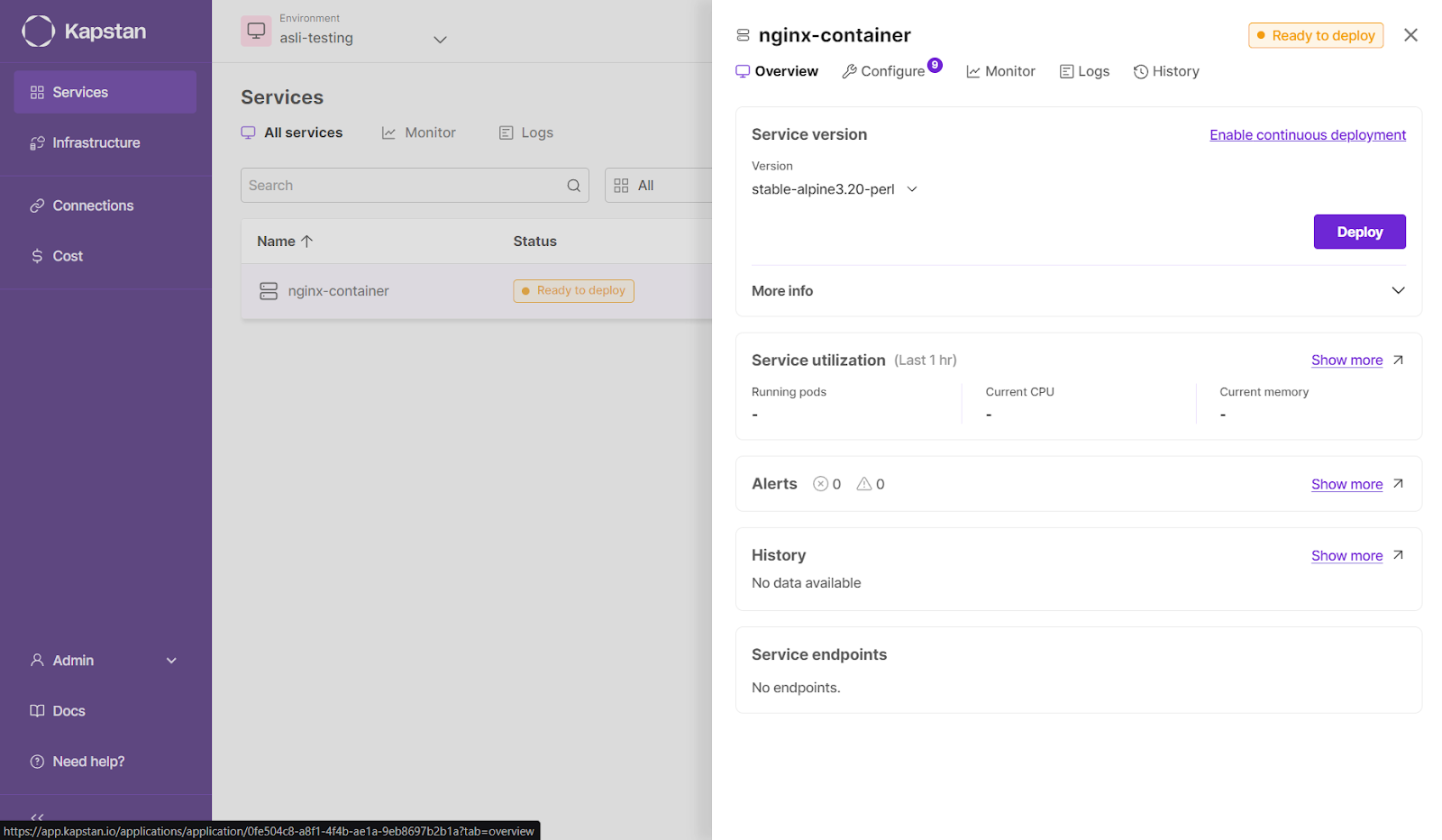This screenshot has width=1442, height=840.
Task: Show more of Service utilization
Action: 1346,361
